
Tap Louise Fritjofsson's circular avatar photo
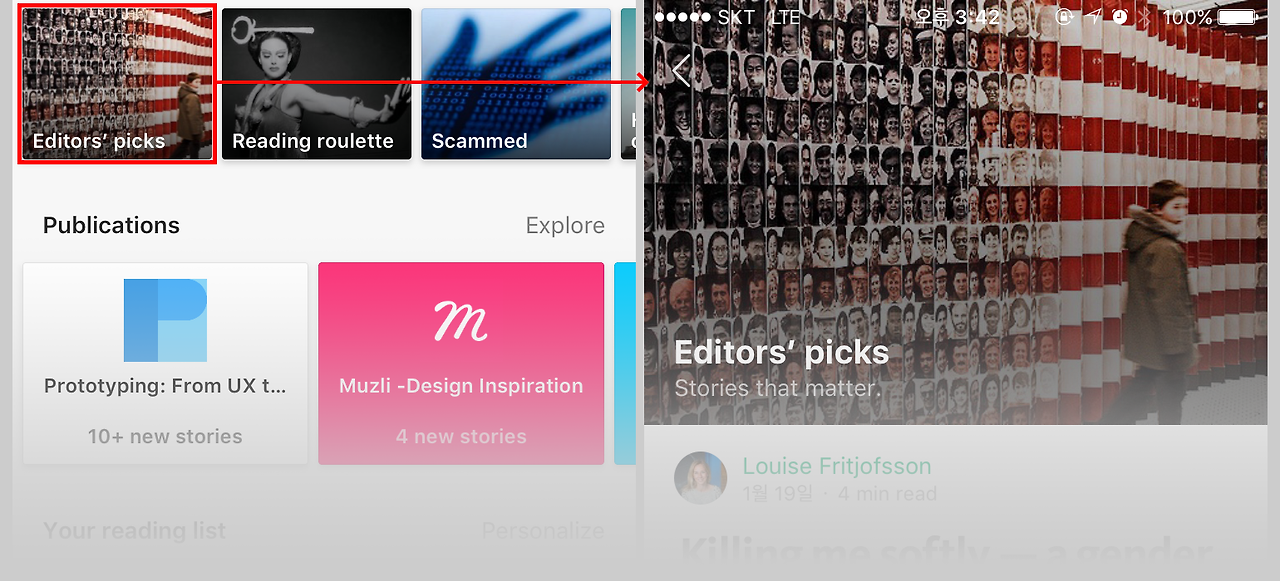point(701,478)
